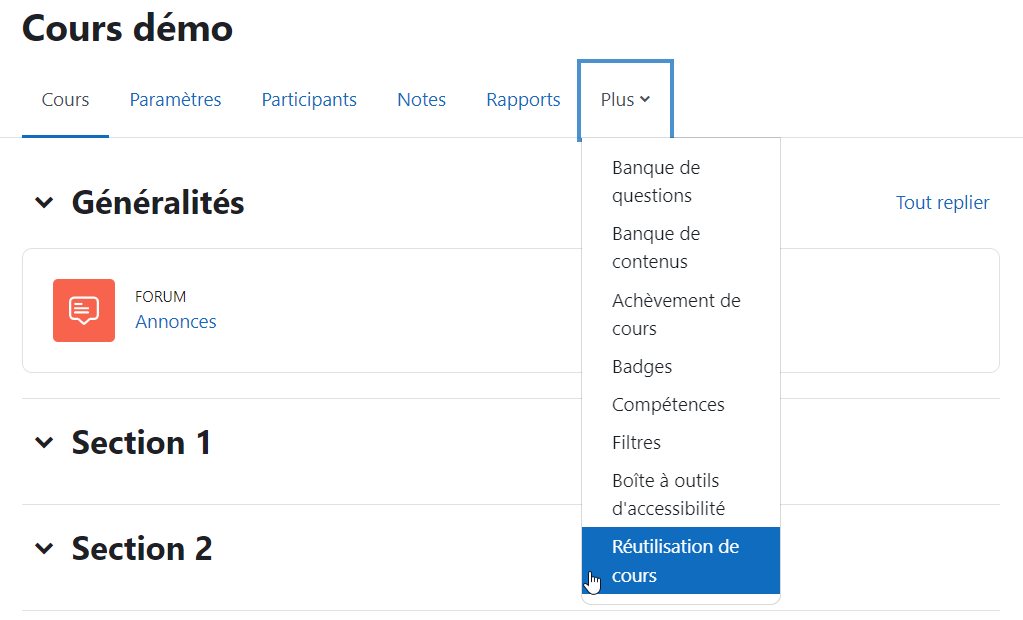Click the orange Forum activity icon

click(84, 311)
